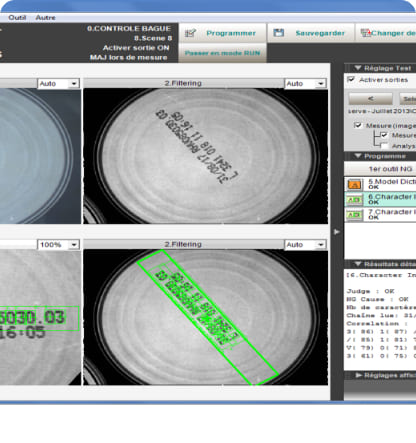Click the zoomed view showing 6030.03 characters
Image resolution: width=416 pixels, height=443 pixels.
40,317
